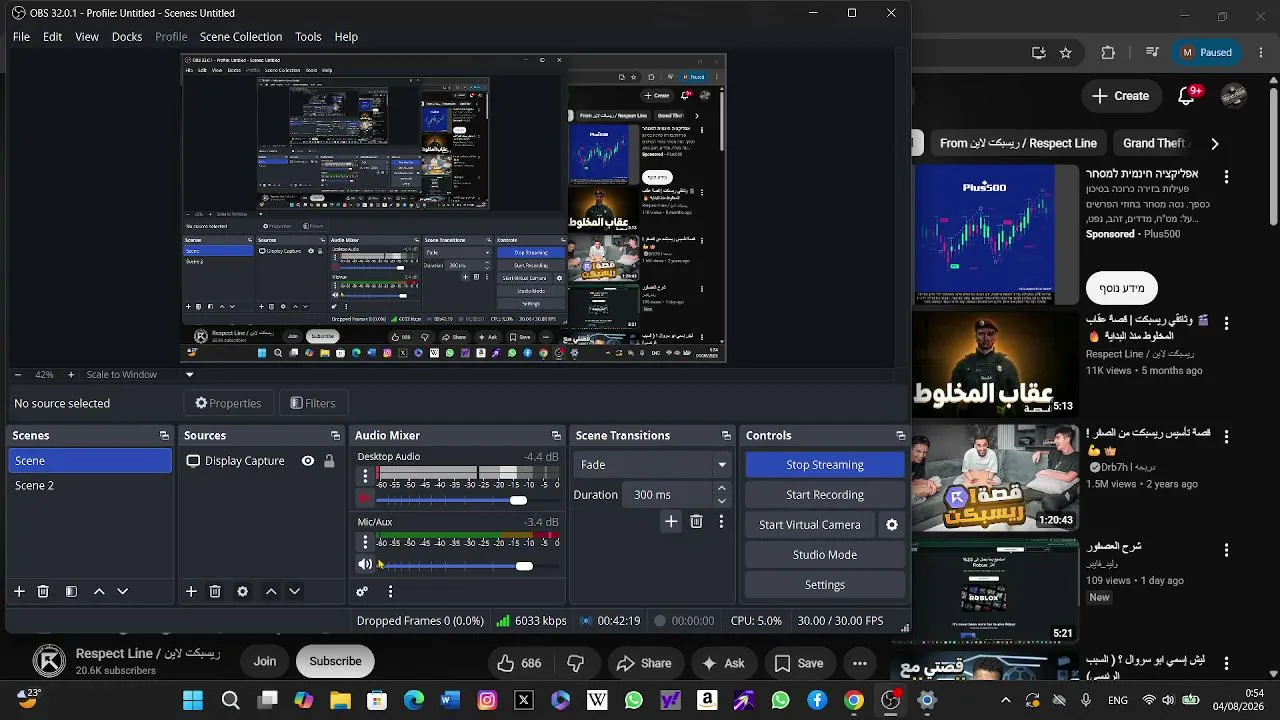This screenshot has width=1280, height=720.
Task: Subscribe to the Respect Line channel
Action: (335, 661)
